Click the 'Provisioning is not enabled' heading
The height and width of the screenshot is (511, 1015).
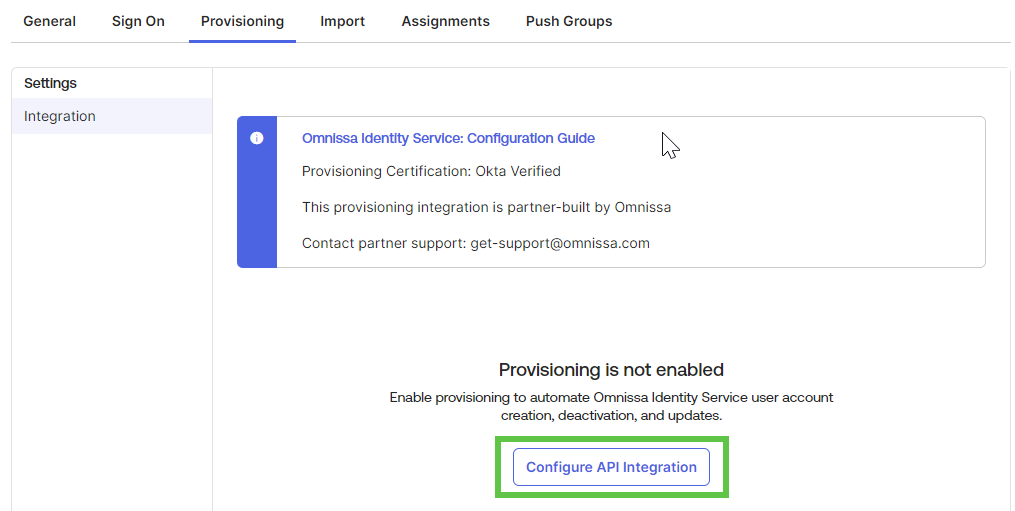(611, 370)
